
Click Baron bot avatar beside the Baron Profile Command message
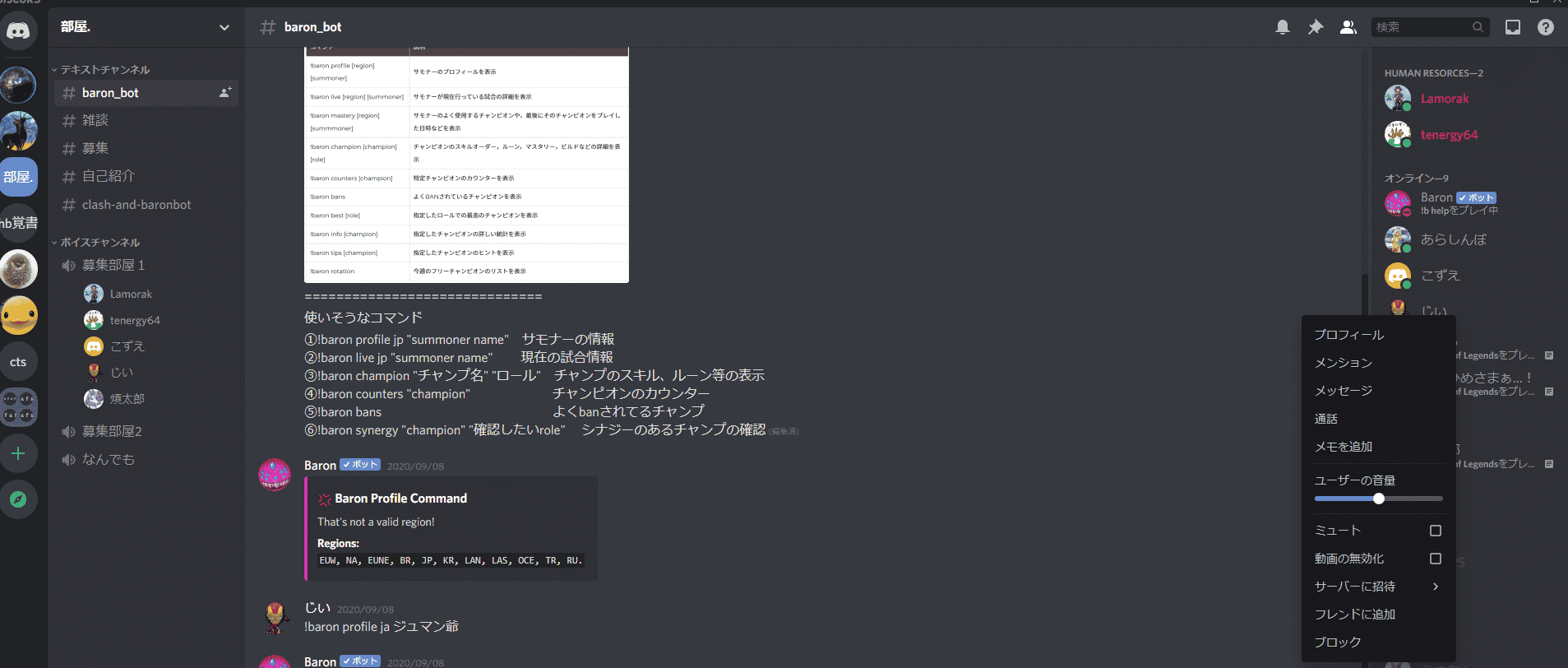(x=275, y=475)
